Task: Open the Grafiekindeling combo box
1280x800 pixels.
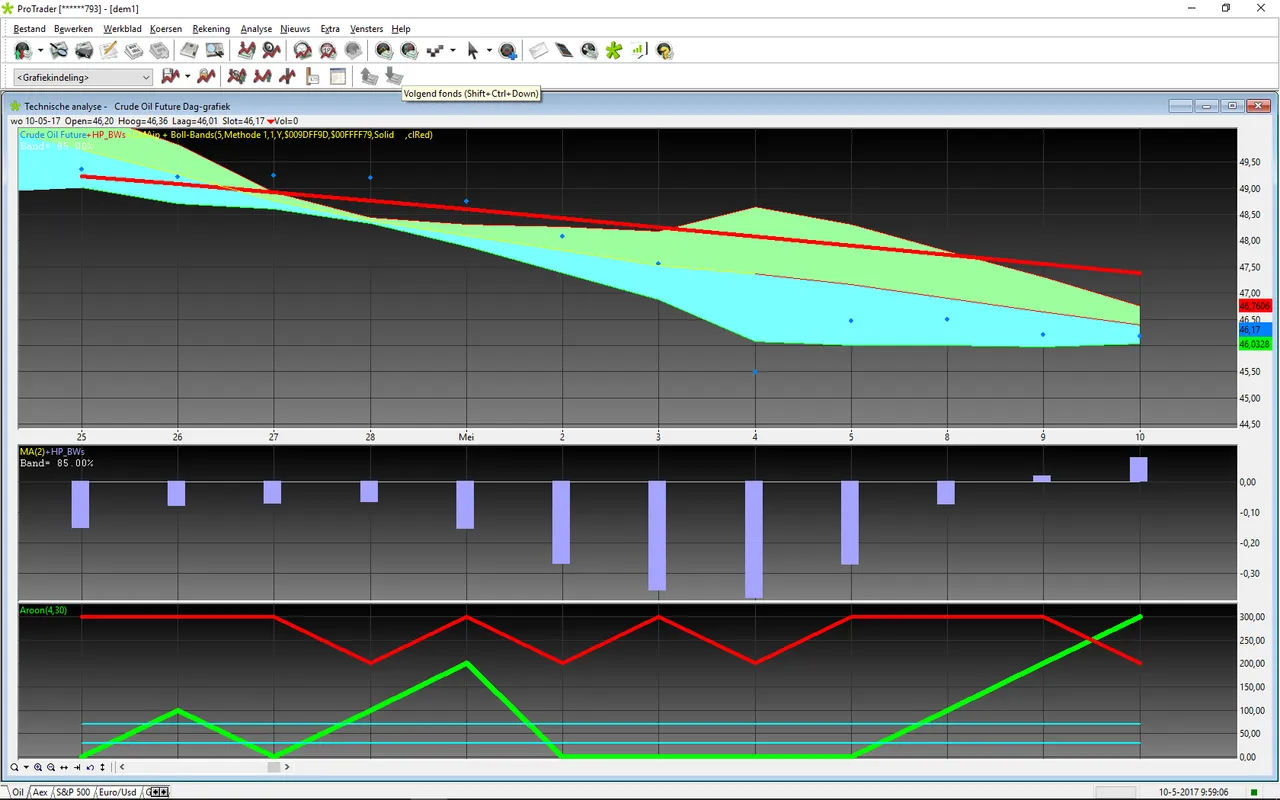Action: (83, 77)
